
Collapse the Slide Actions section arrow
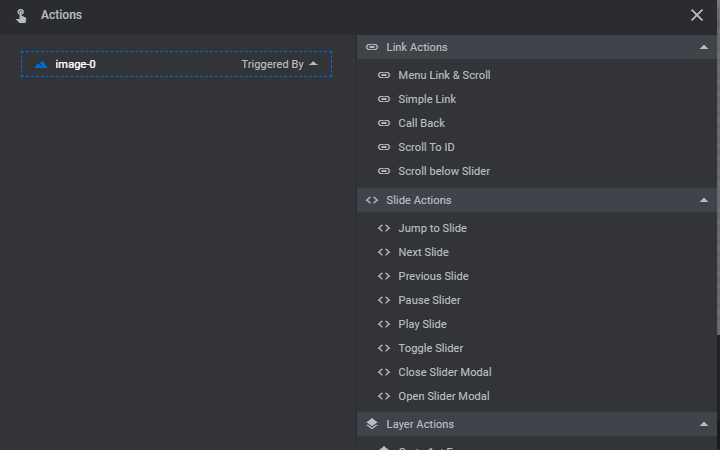[x=704, y=200]
